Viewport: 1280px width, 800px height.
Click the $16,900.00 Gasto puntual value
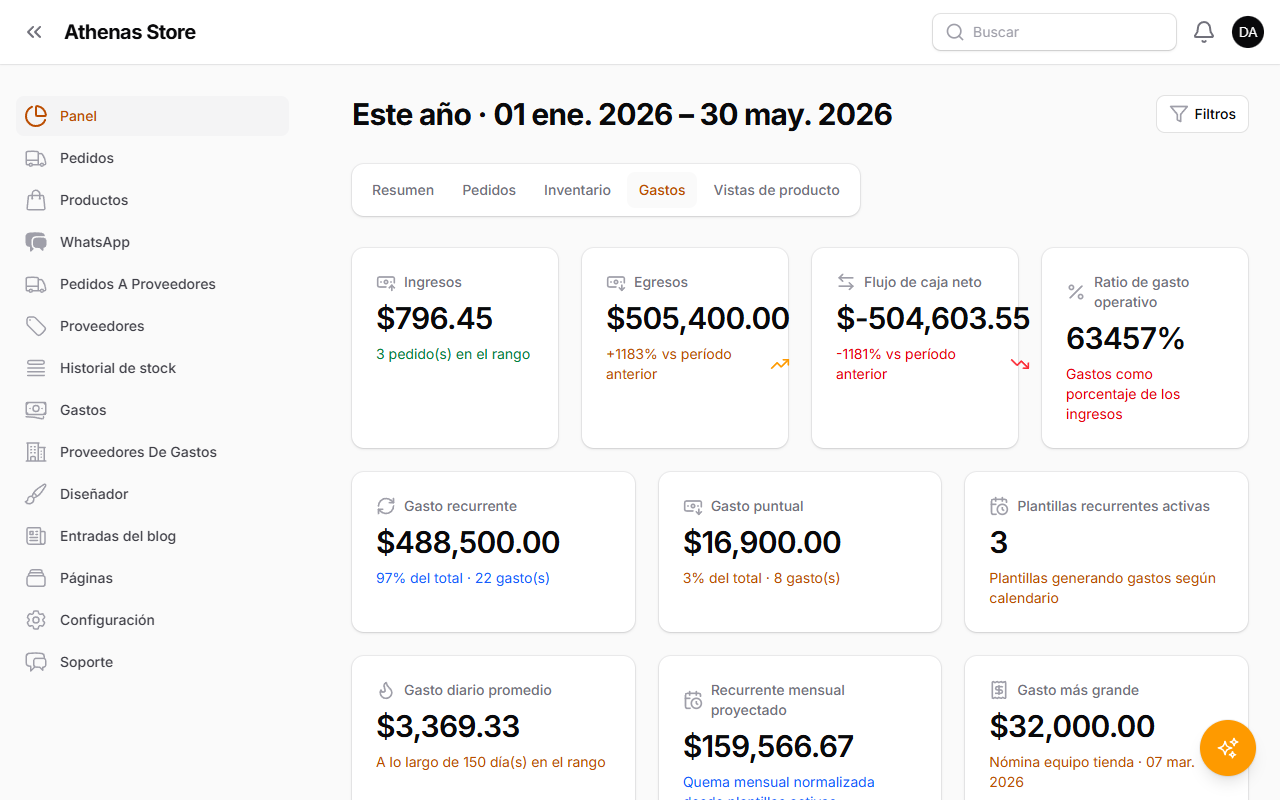(x=762, y=542)
